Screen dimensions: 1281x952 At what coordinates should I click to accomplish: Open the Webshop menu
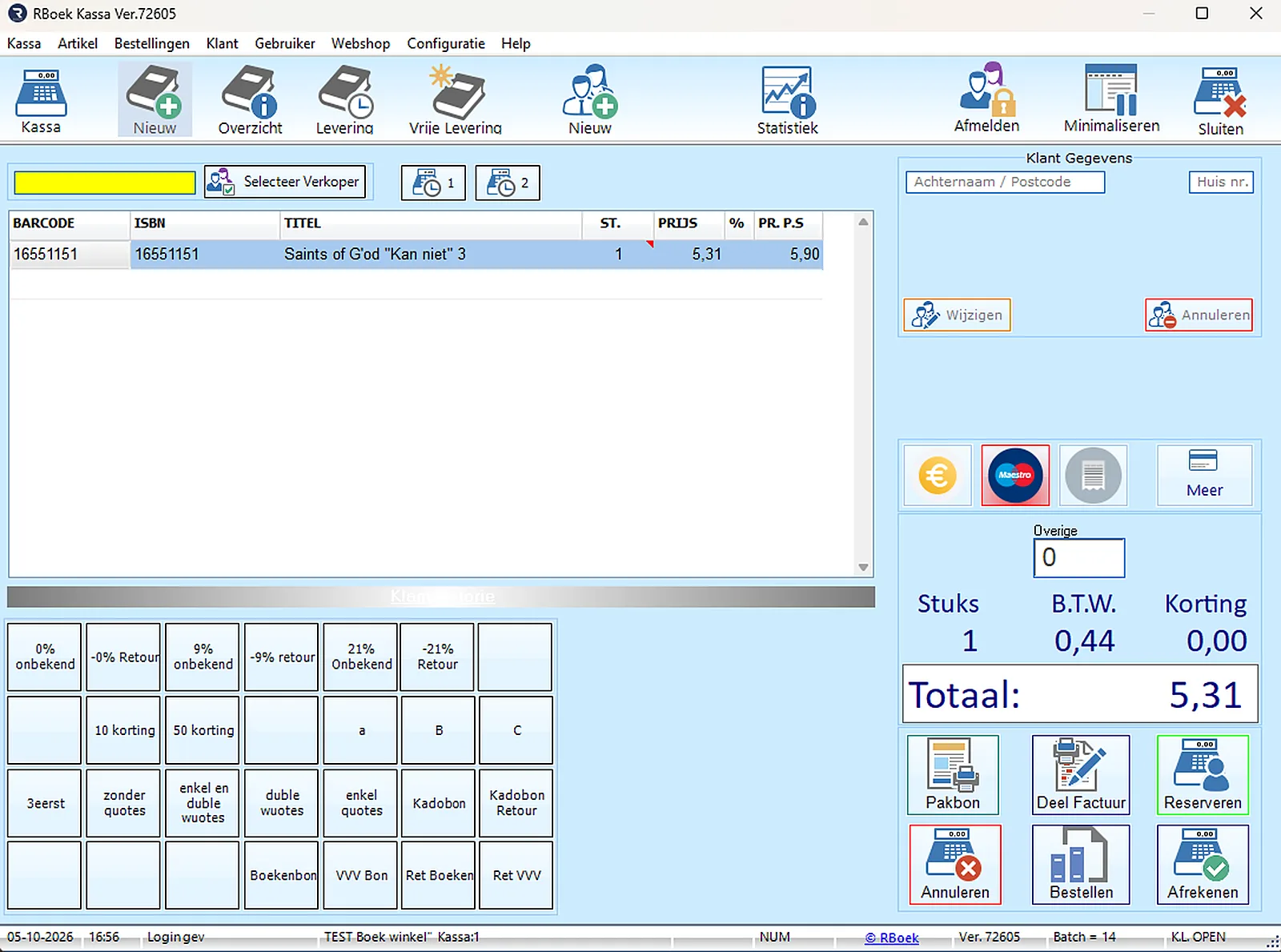pos(360,43)
